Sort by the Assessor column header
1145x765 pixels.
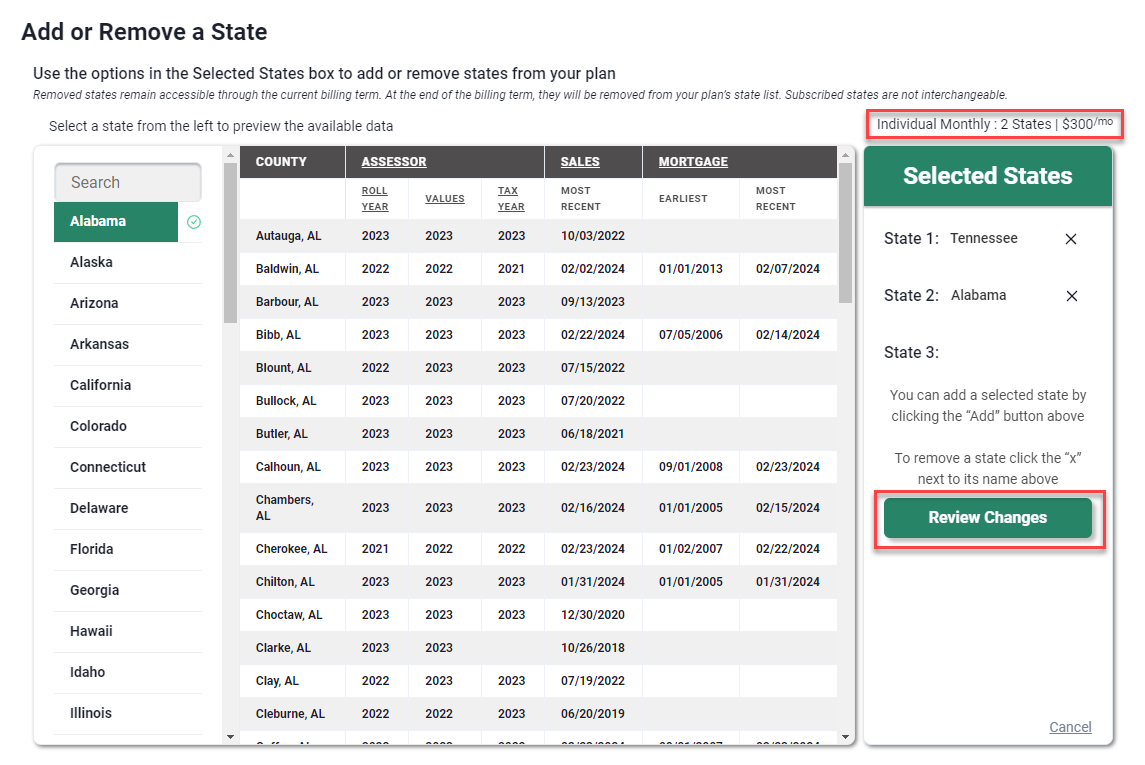tap(394, 162)
